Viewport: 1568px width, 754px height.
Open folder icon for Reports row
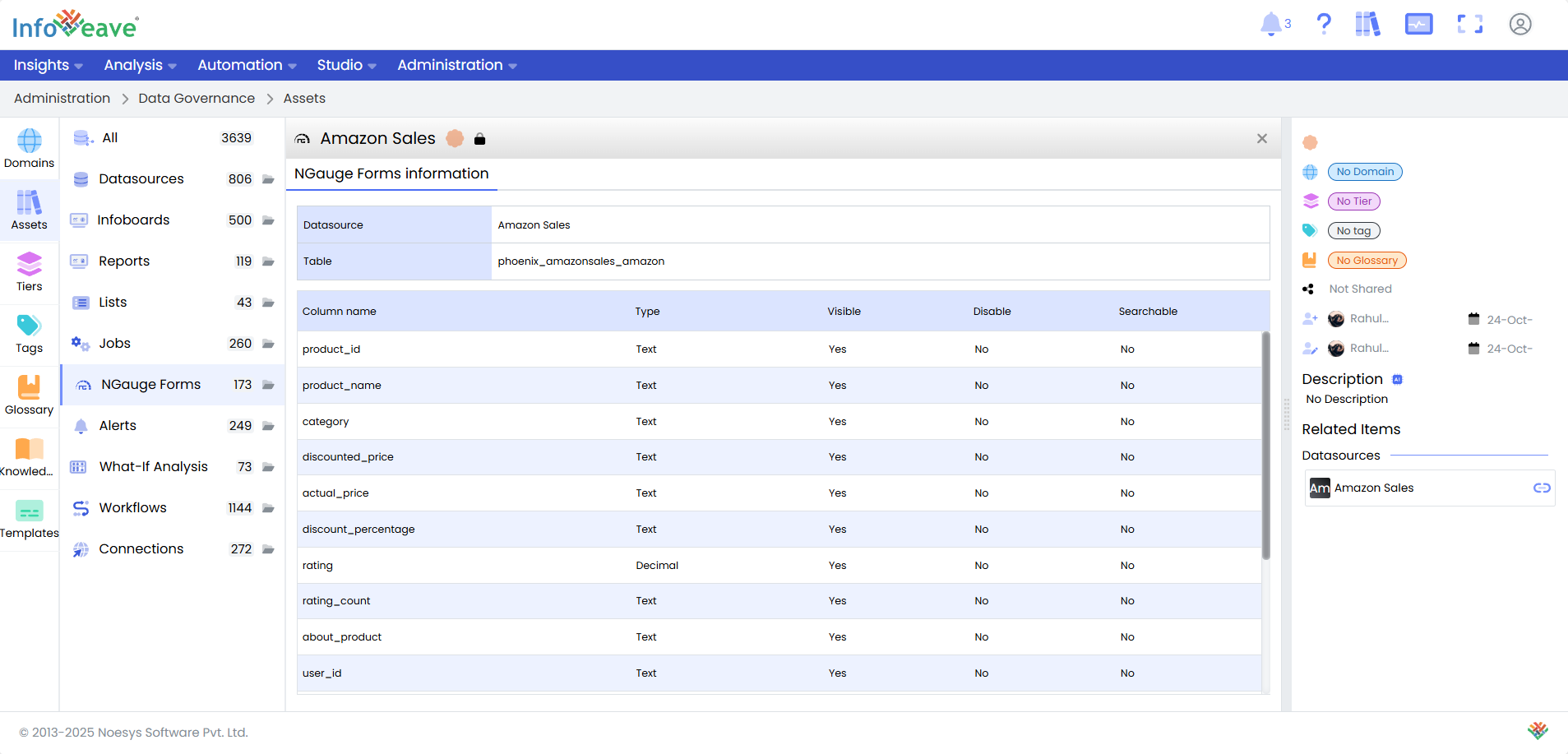pyautogui.click(x=268, y=261)
